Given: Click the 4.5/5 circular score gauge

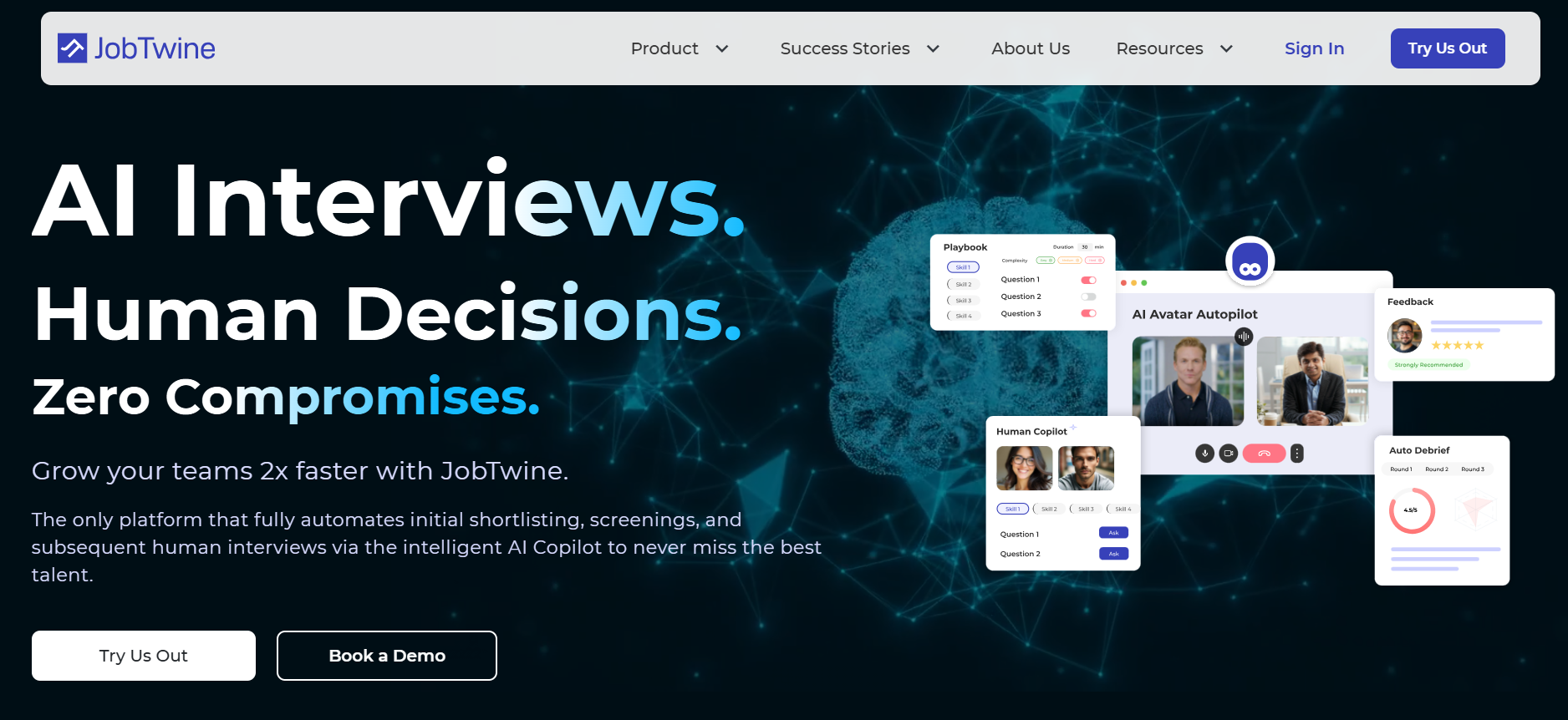Looking at the screenshot, I should [x=1412, y=510].
